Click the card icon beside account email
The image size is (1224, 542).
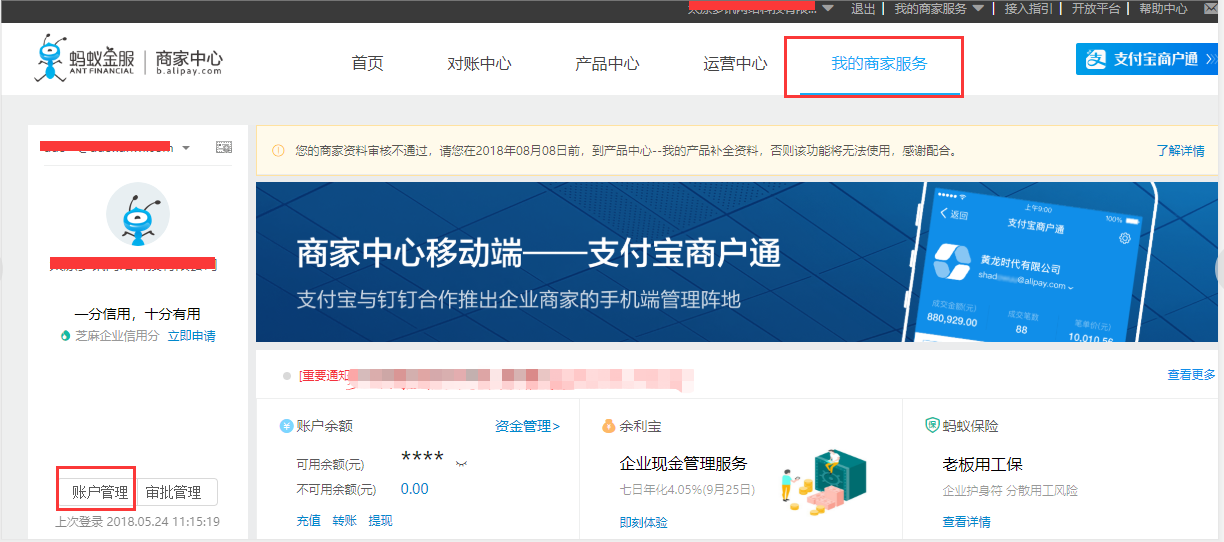pos(224,147)
